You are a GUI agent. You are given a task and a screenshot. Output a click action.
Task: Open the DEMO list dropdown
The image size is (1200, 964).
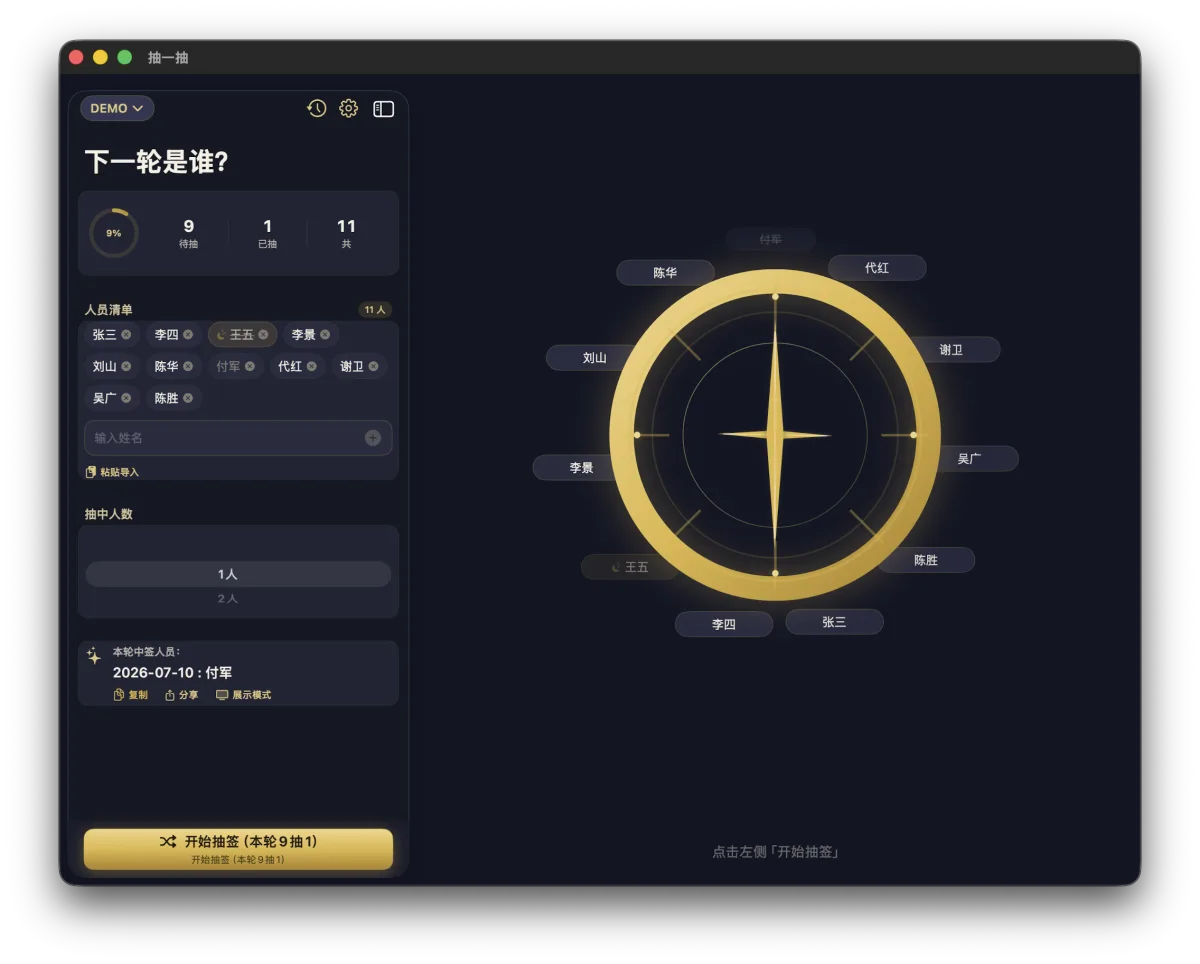pyautogui.click(x=117, y=108)
